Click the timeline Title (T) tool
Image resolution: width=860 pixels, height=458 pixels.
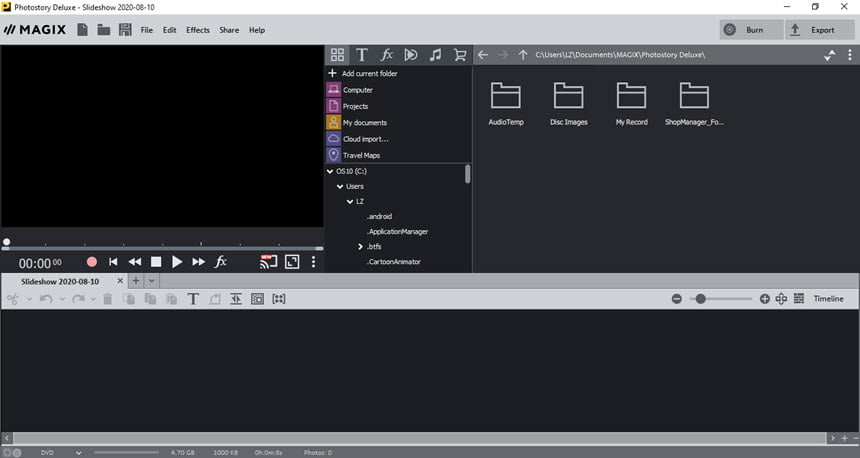click(193, 298)
